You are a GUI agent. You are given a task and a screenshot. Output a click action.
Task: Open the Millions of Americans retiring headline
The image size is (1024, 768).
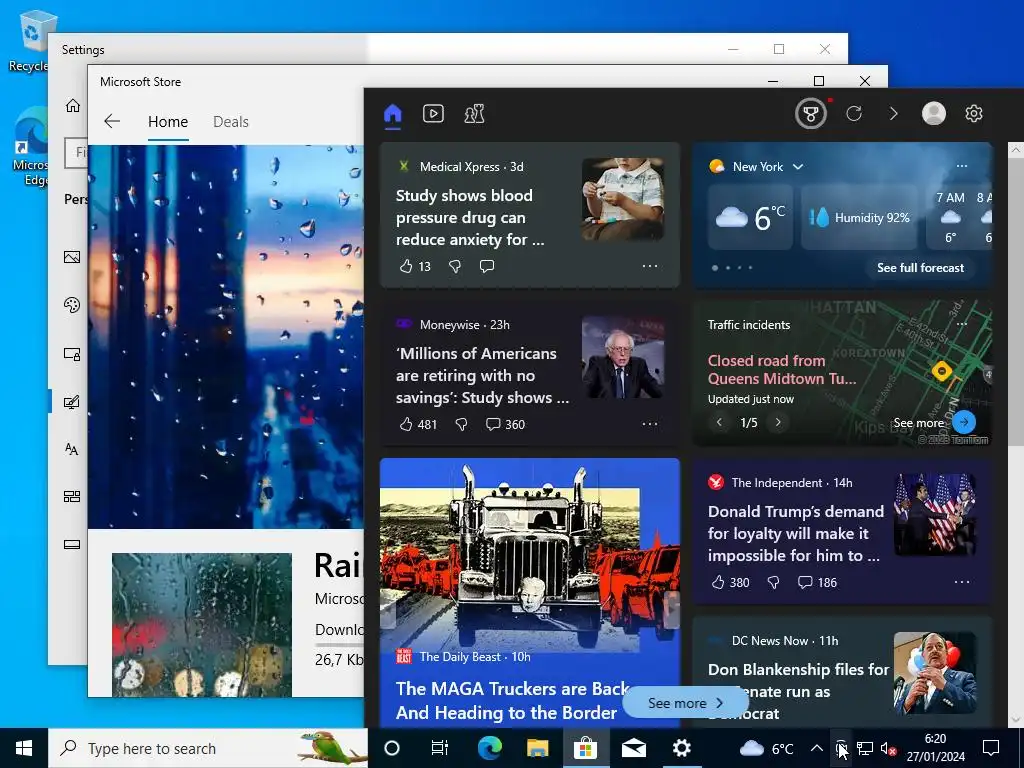(x=482, y=376)
